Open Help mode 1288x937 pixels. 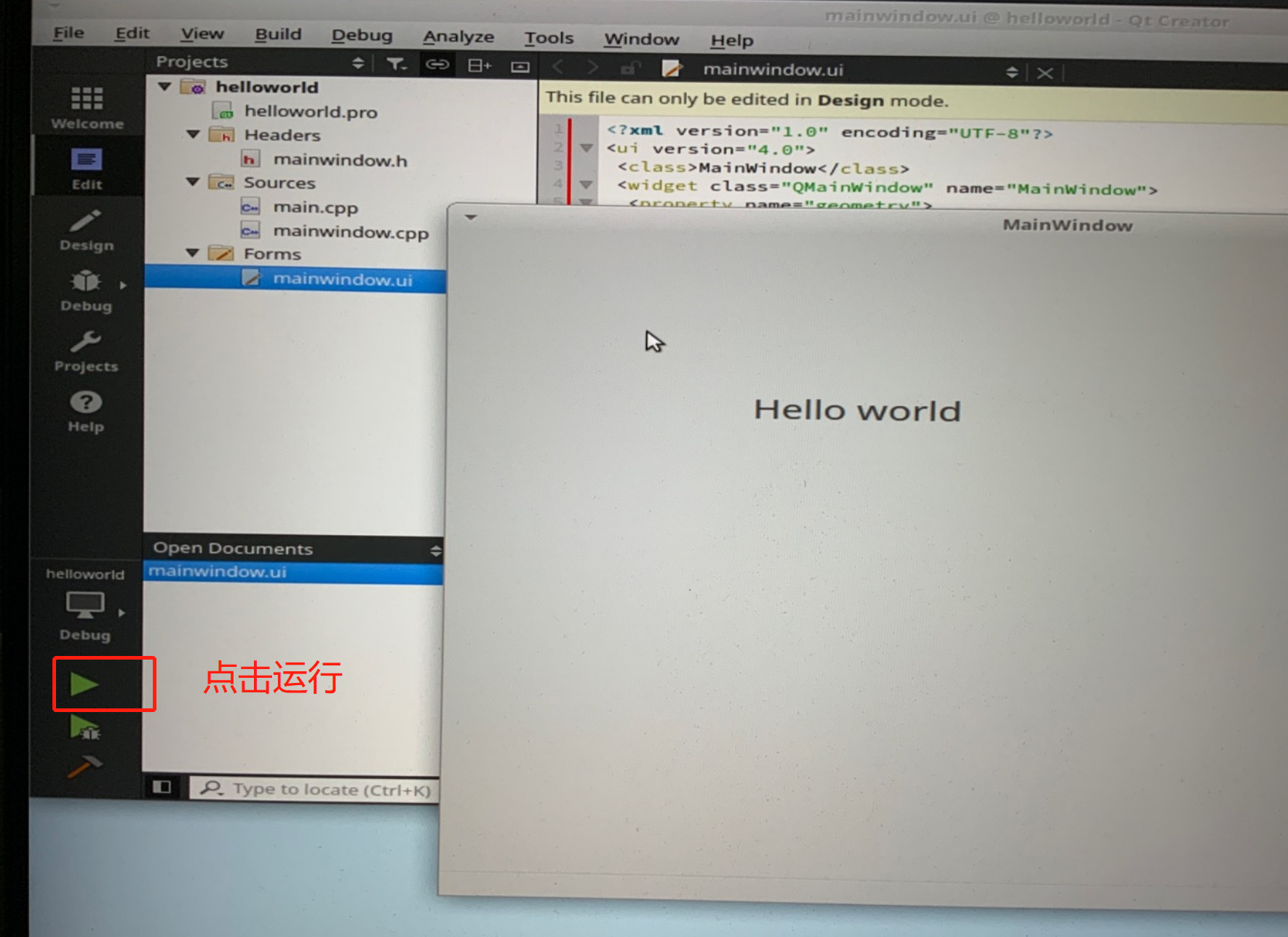point(87,412)
